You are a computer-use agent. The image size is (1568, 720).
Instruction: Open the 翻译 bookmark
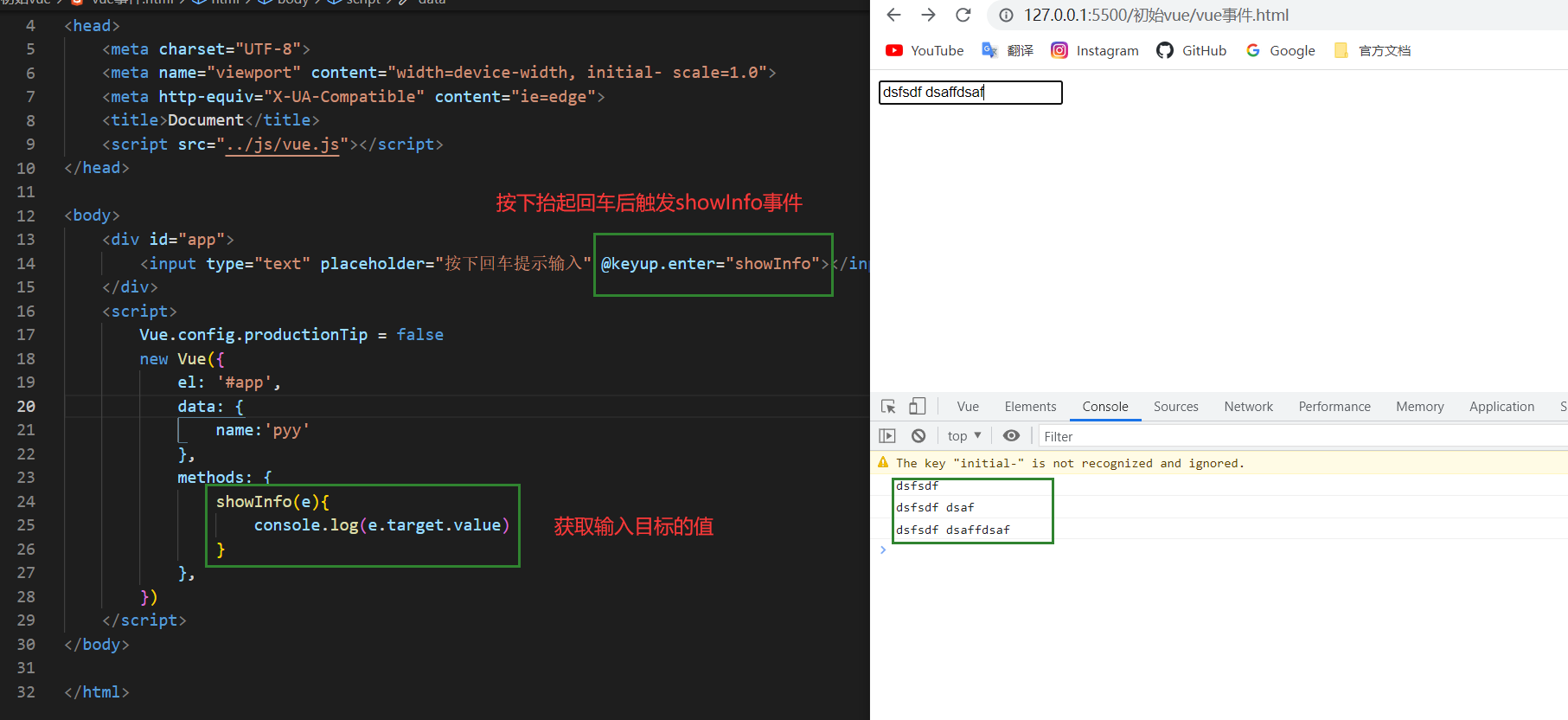click(1008, 50)
